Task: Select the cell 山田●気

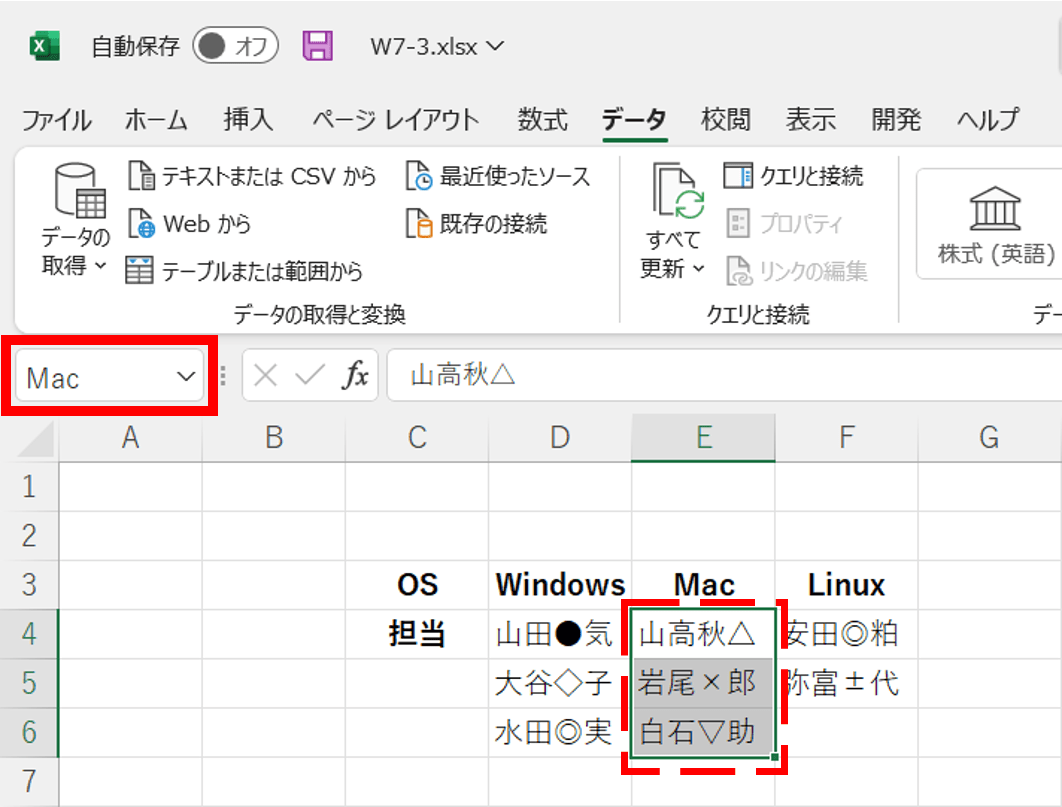Action: tap(560, 634)
